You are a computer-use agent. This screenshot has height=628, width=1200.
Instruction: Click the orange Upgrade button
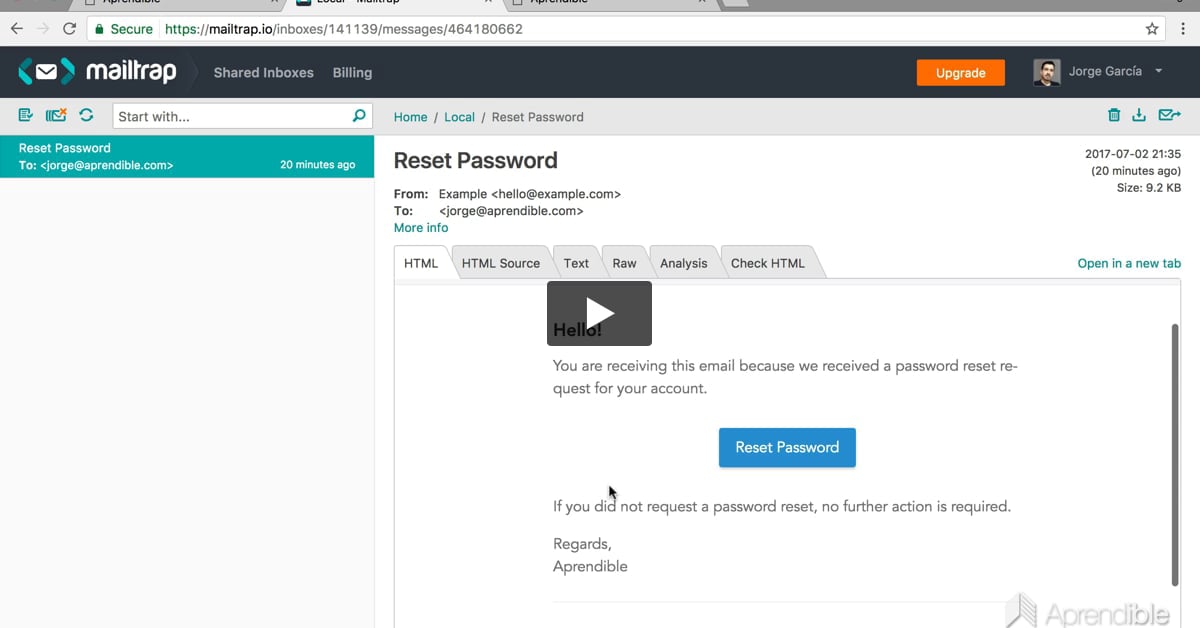point(961,73)
